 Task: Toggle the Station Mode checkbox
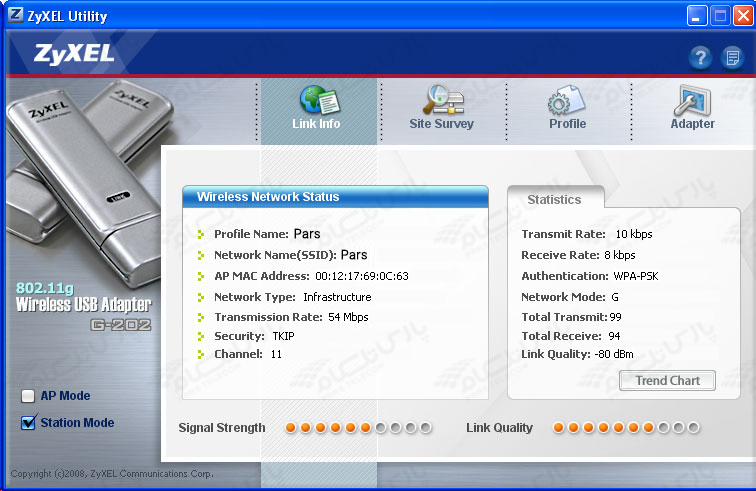click(28, 423)
